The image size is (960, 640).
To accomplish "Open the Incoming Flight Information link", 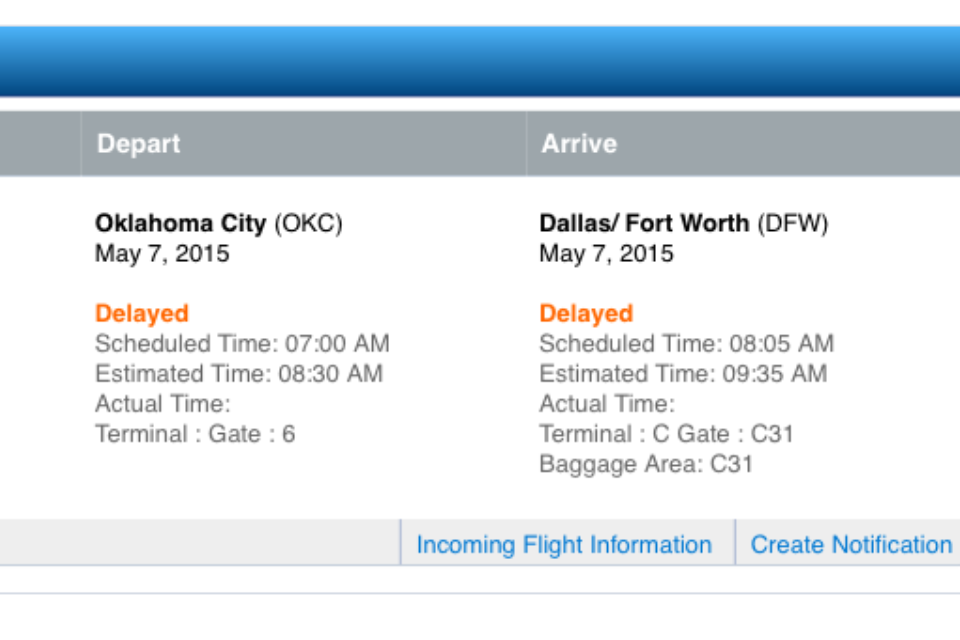I will click(x=564, y=545).
